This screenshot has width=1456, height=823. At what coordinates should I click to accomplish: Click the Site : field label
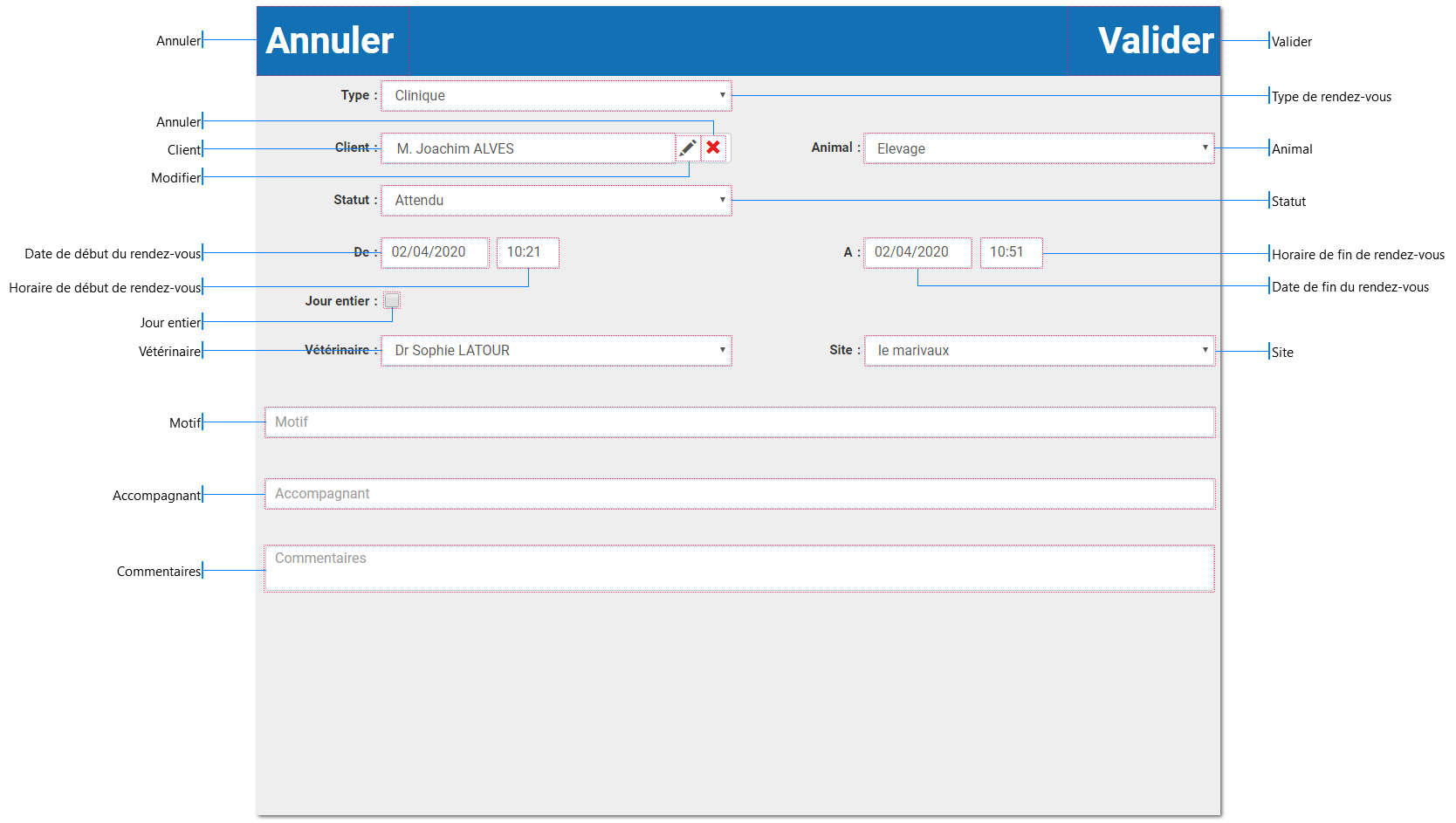click(845, 350)
